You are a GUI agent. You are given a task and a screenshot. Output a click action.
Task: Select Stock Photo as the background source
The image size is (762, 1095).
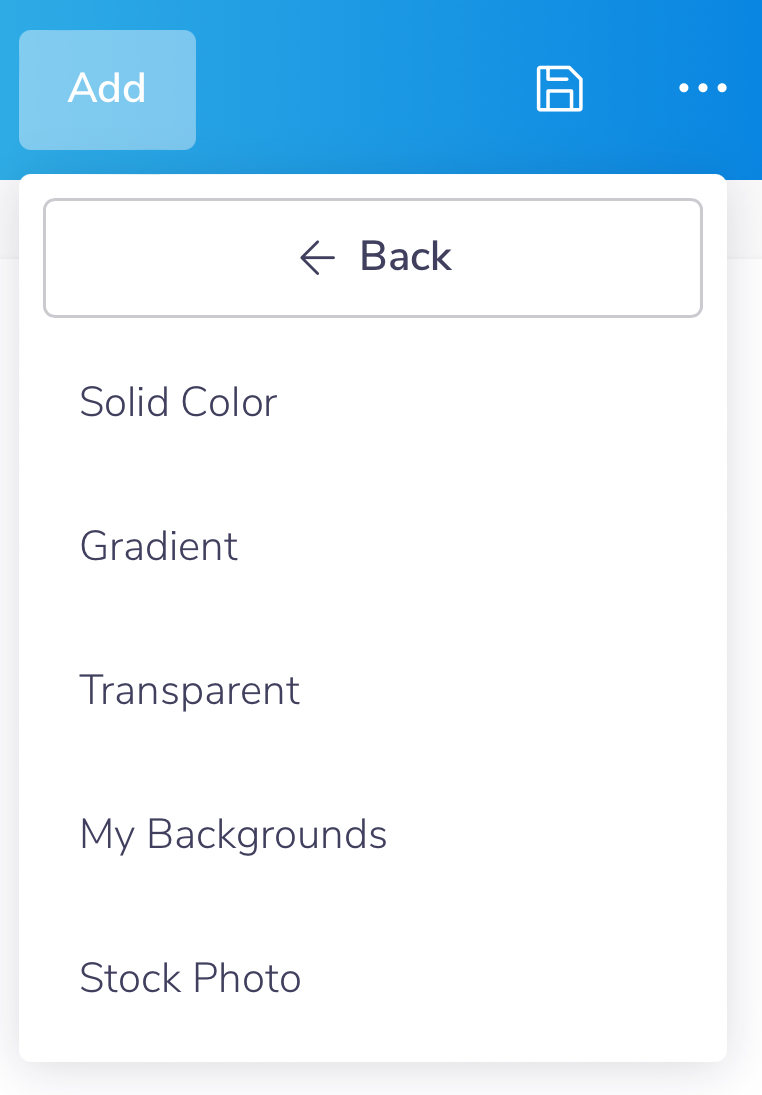(373, 978)
